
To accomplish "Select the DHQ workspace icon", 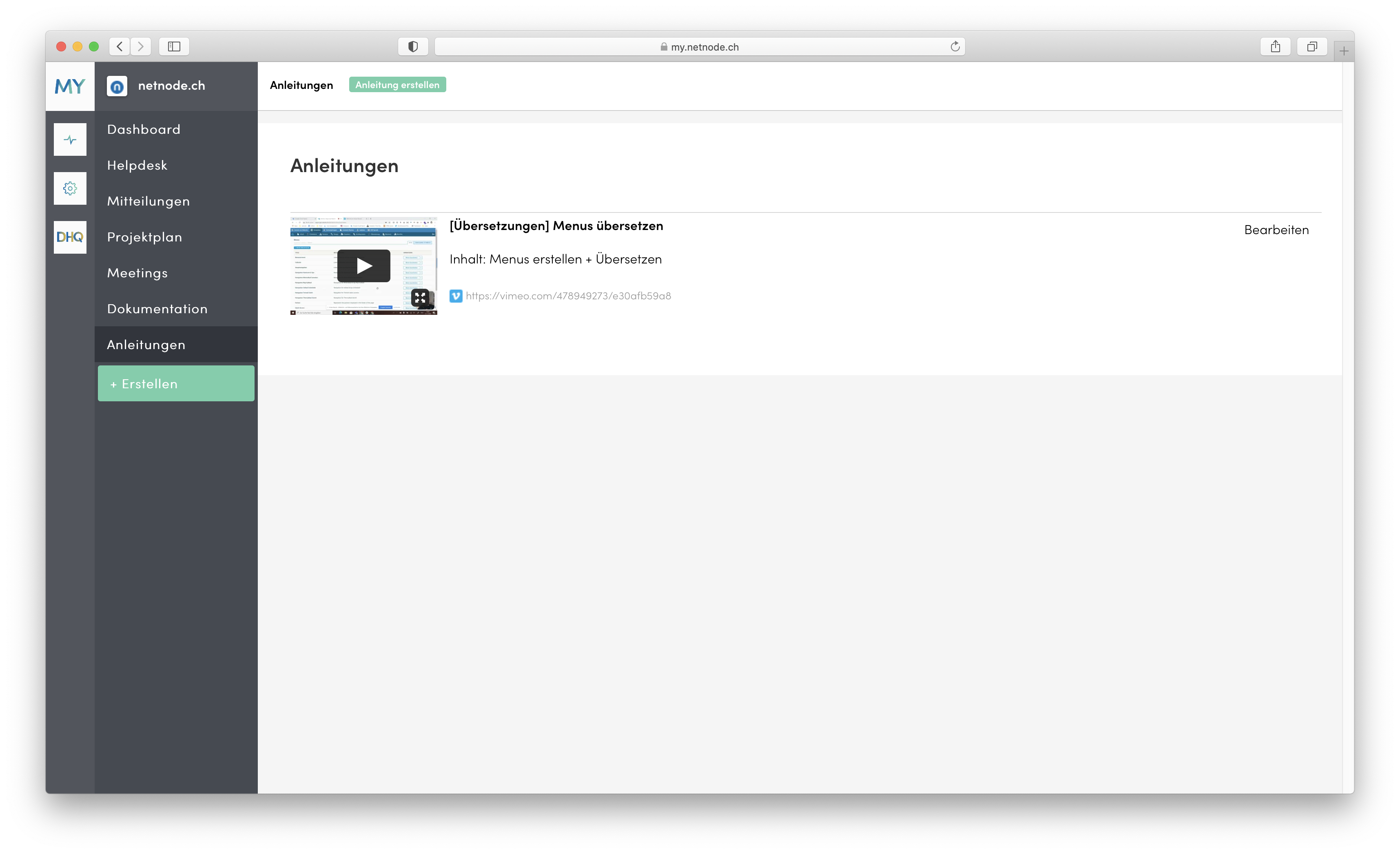I will (x=70, y=237).
